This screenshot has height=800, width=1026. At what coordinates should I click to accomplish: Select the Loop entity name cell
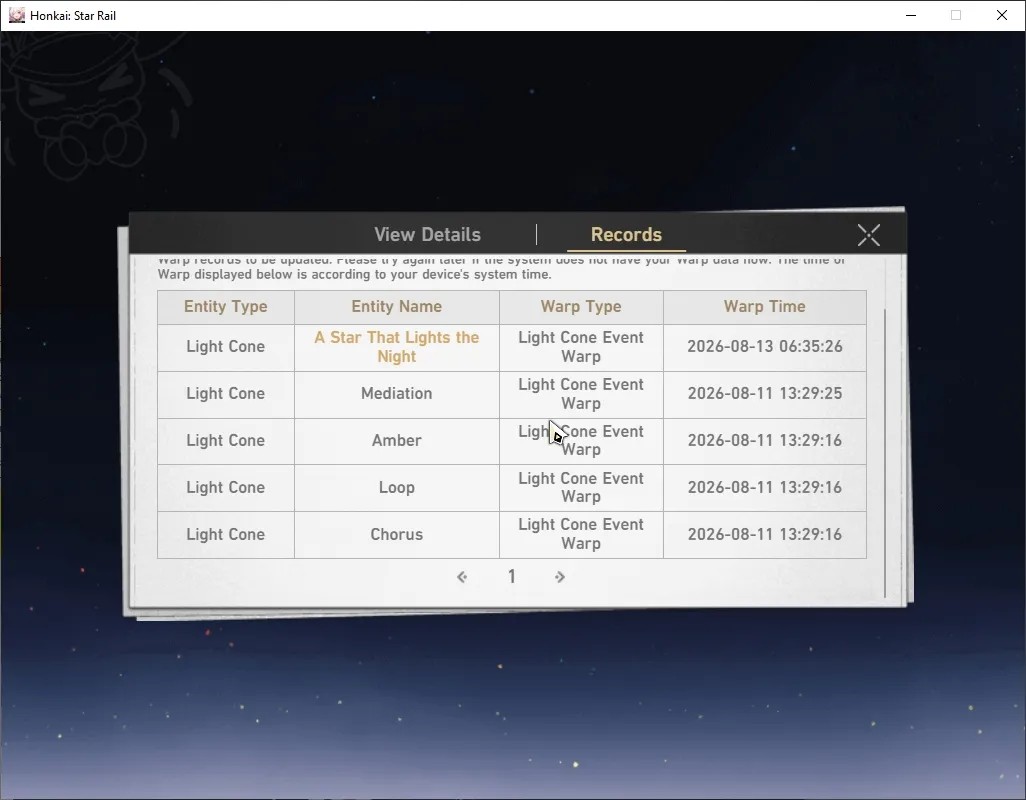(x=397, y=488)
